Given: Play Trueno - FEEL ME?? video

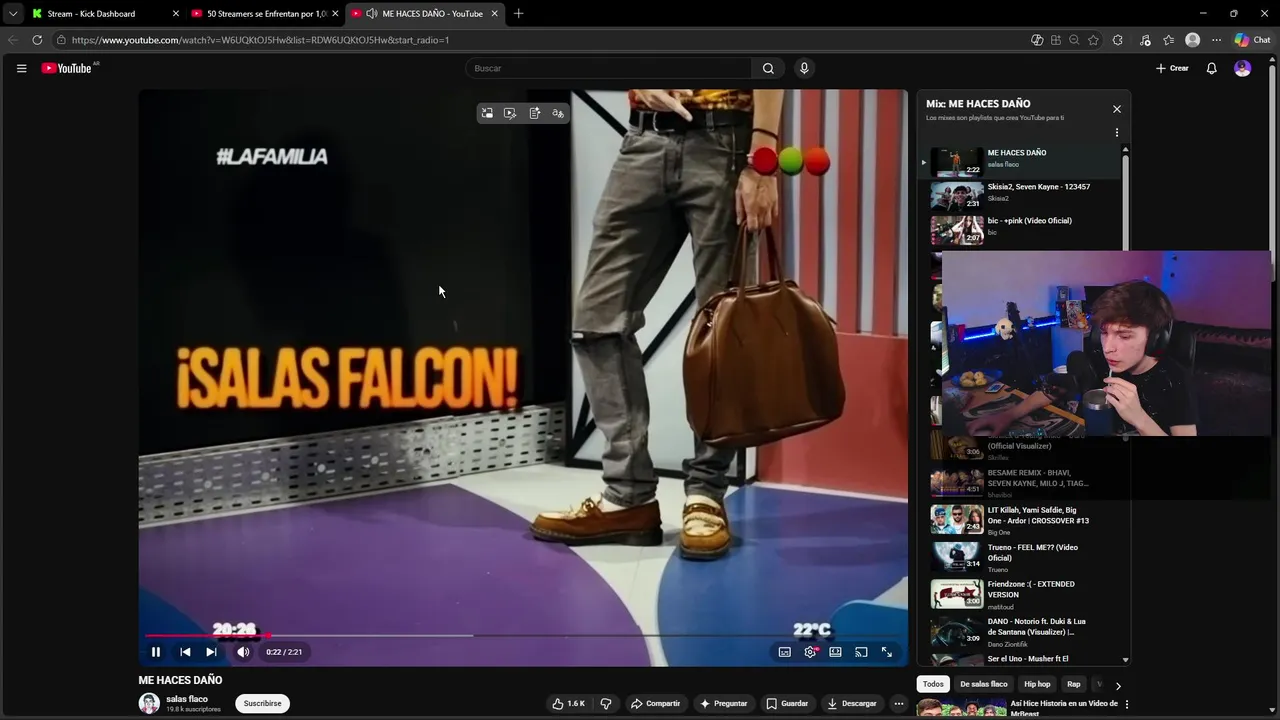Looking at the screenshot, I should (1020, 556).
